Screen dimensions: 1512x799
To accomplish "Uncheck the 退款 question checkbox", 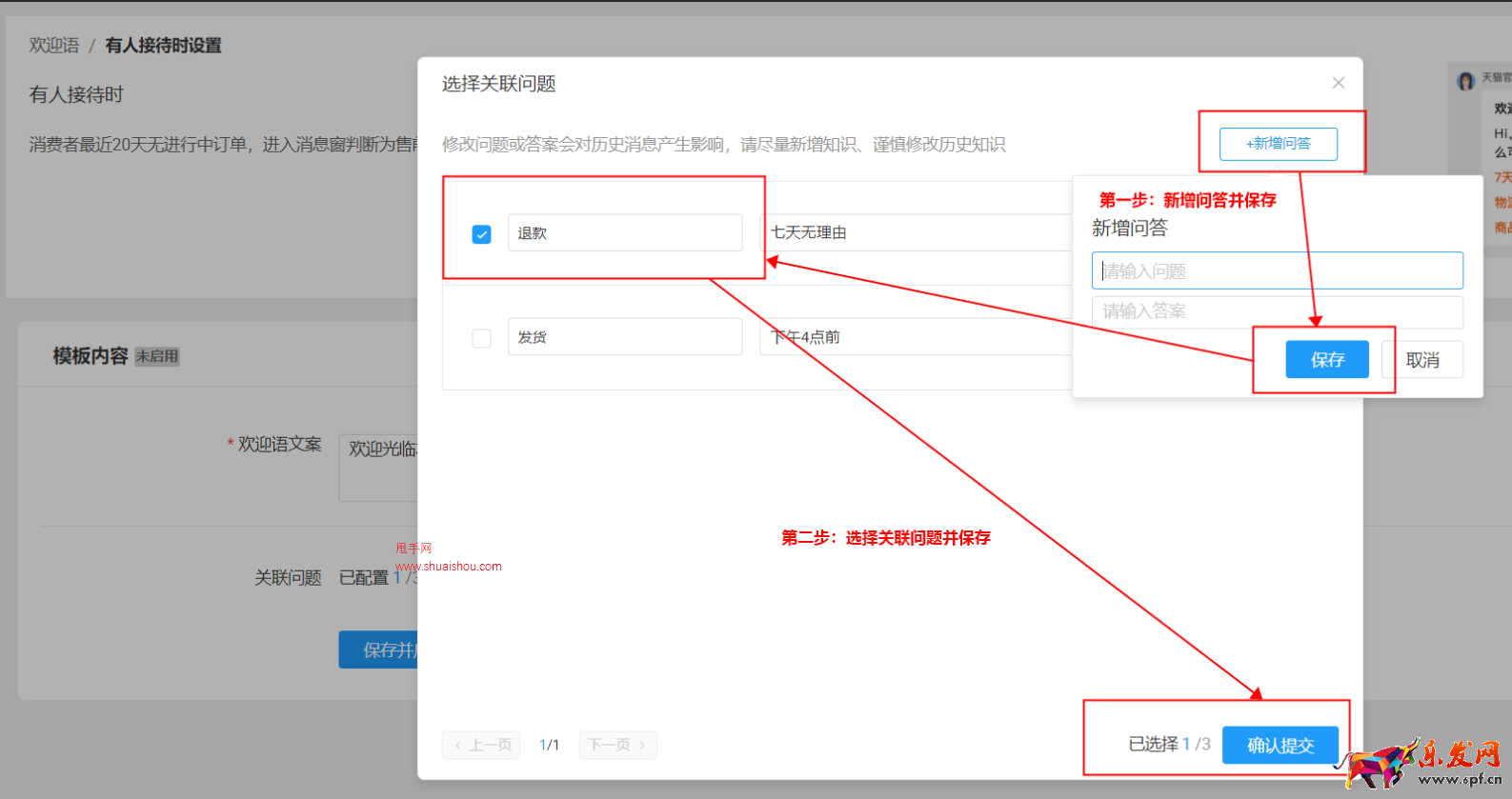I will tap(481, 234).
